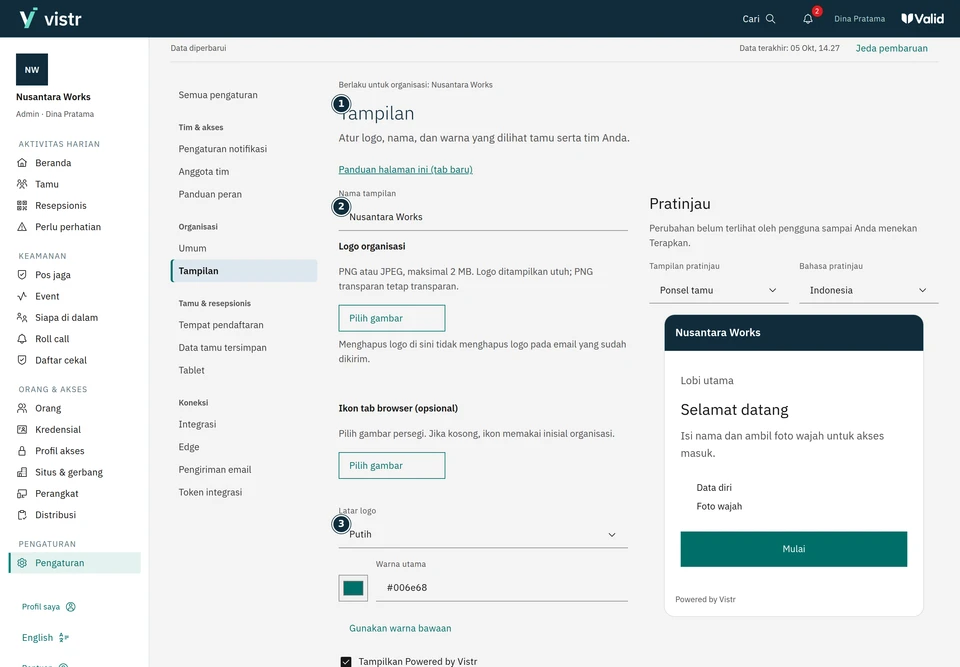Select Tempat pendaftaran menu item
This screenshot has width=960, height=667.
pyautogui.click(x=221, y=325)
